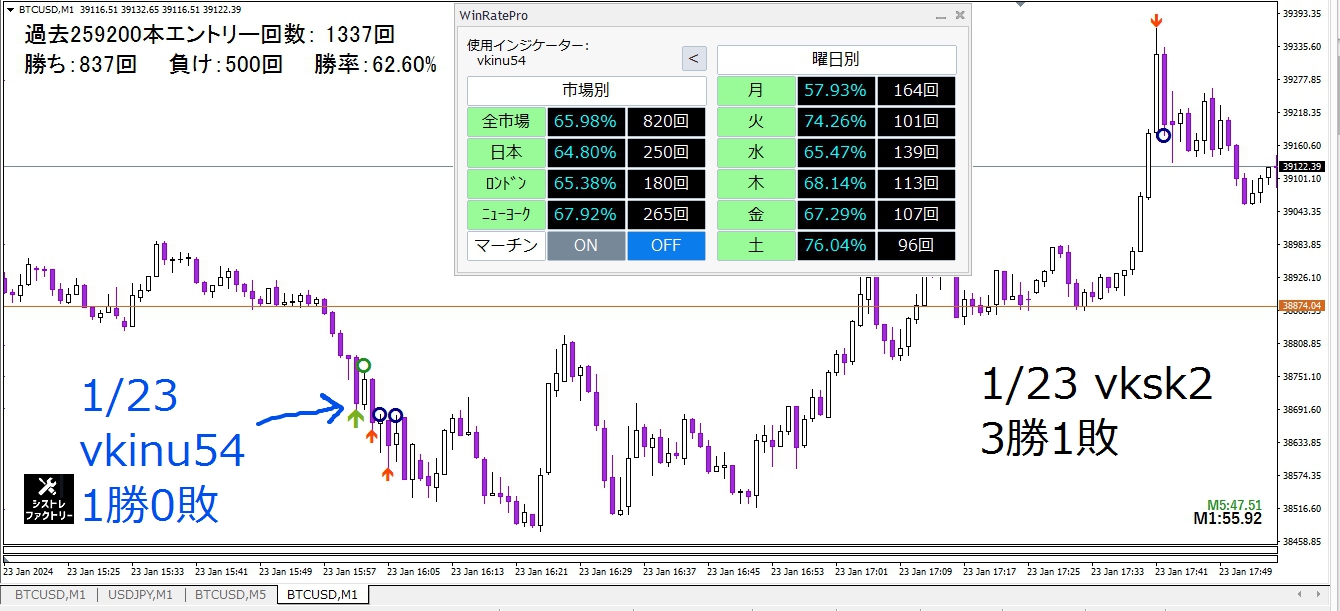Turn Martingale ON
1340x611 pixels.
point(586,246)
